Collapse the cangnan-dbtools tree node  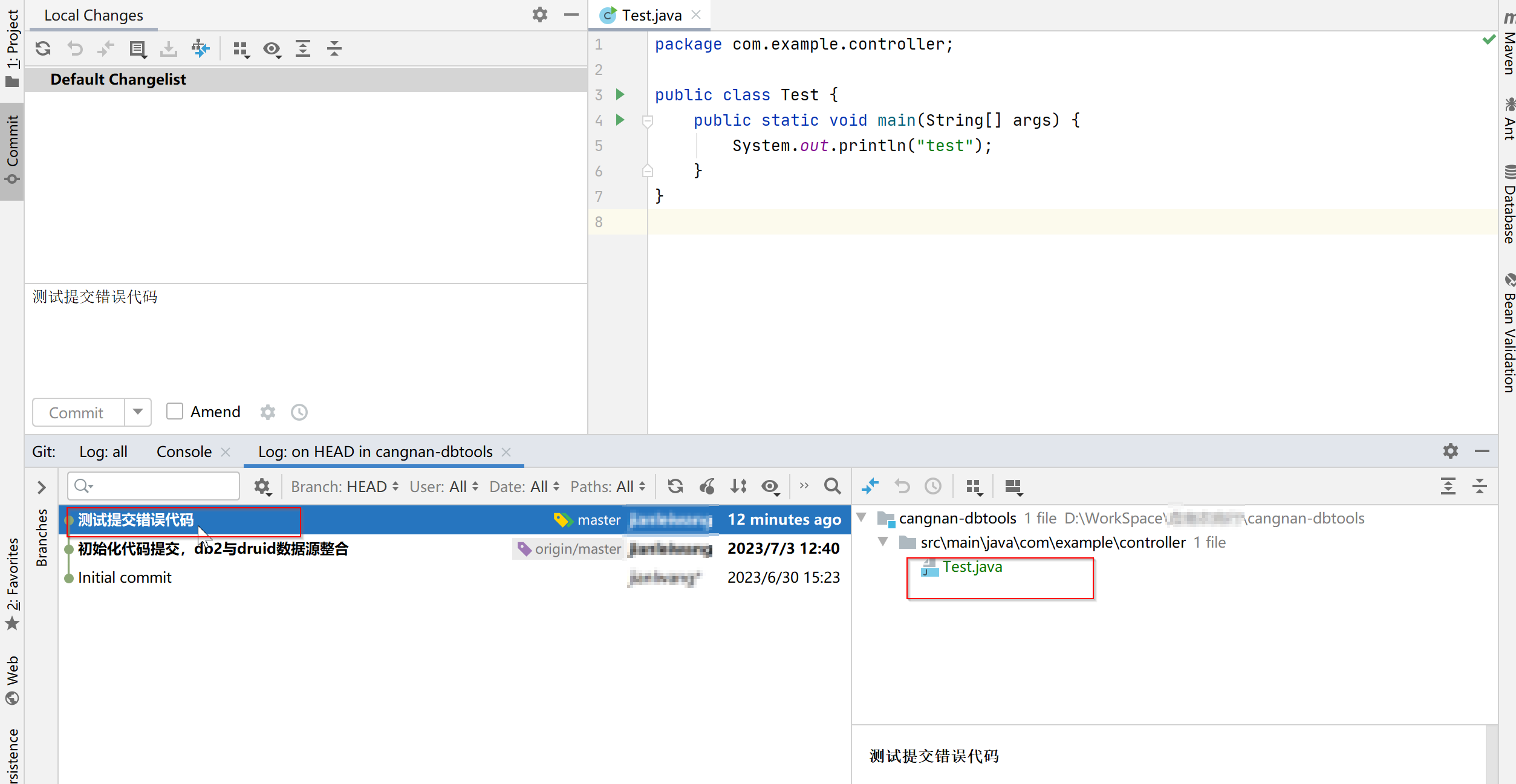862,518
